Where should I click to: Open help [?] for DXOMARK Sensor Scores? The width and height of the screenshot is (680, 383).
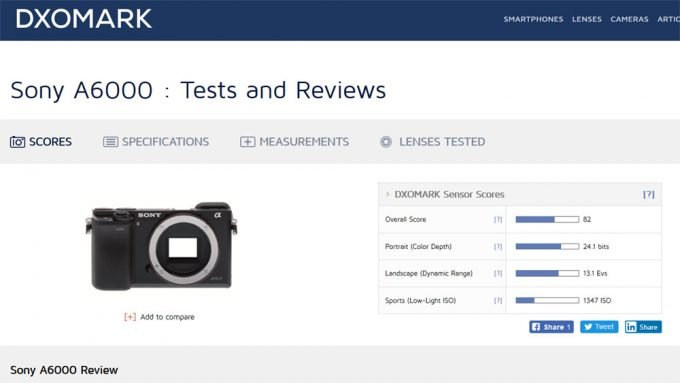648,194
